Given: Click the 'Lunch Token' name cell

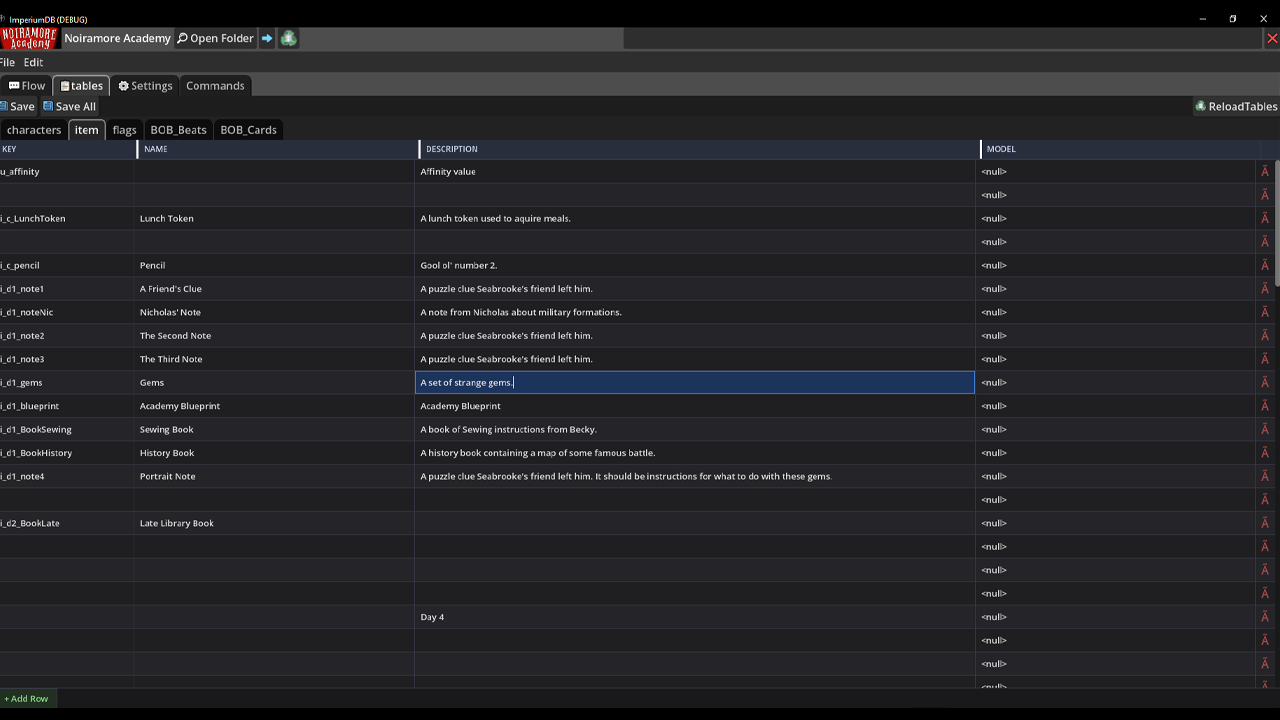Looking at the screenshot, I should [x=275, y=218].
